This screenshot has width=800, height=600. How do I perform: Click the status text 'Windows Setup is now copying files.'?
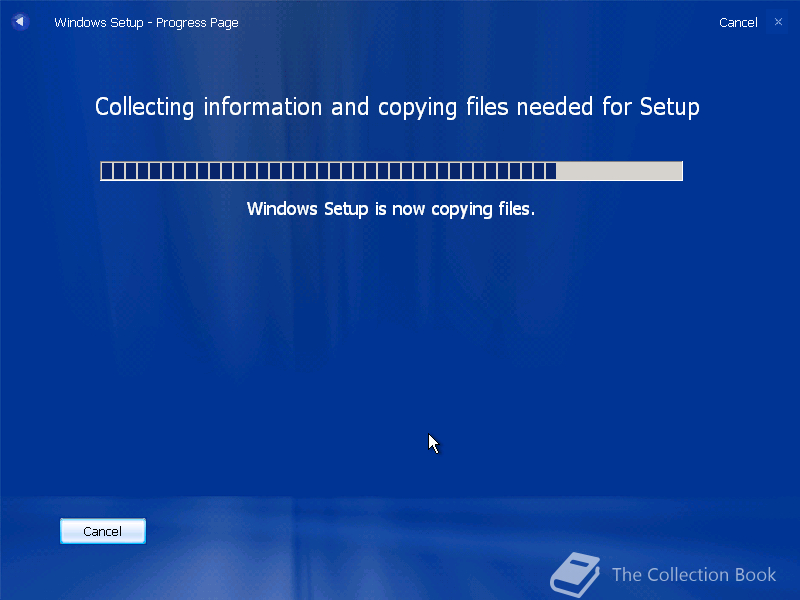pos(391,209)
